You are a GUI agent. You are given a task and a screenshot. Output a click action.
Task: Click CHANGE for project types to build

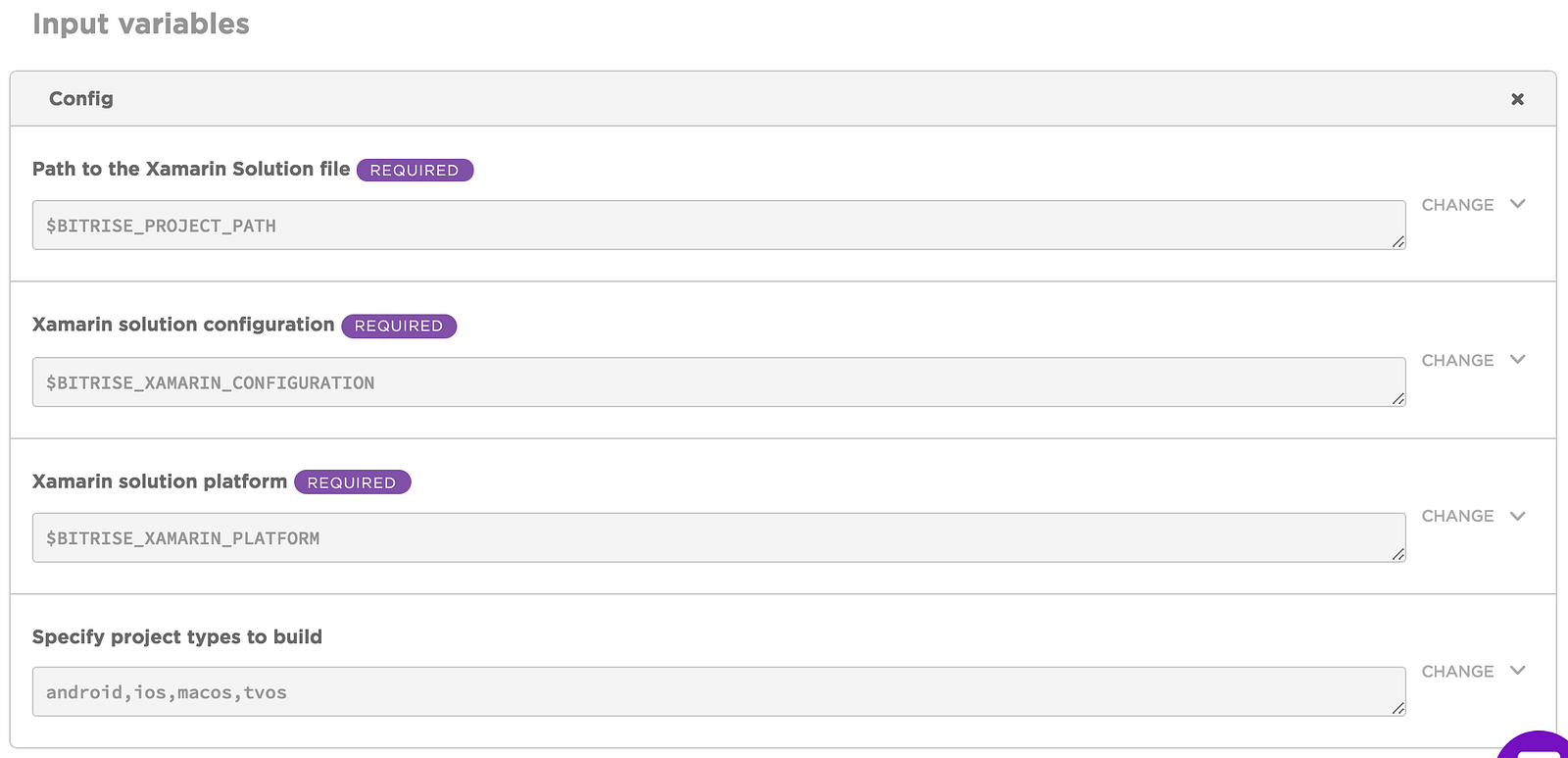(1457, 672)
